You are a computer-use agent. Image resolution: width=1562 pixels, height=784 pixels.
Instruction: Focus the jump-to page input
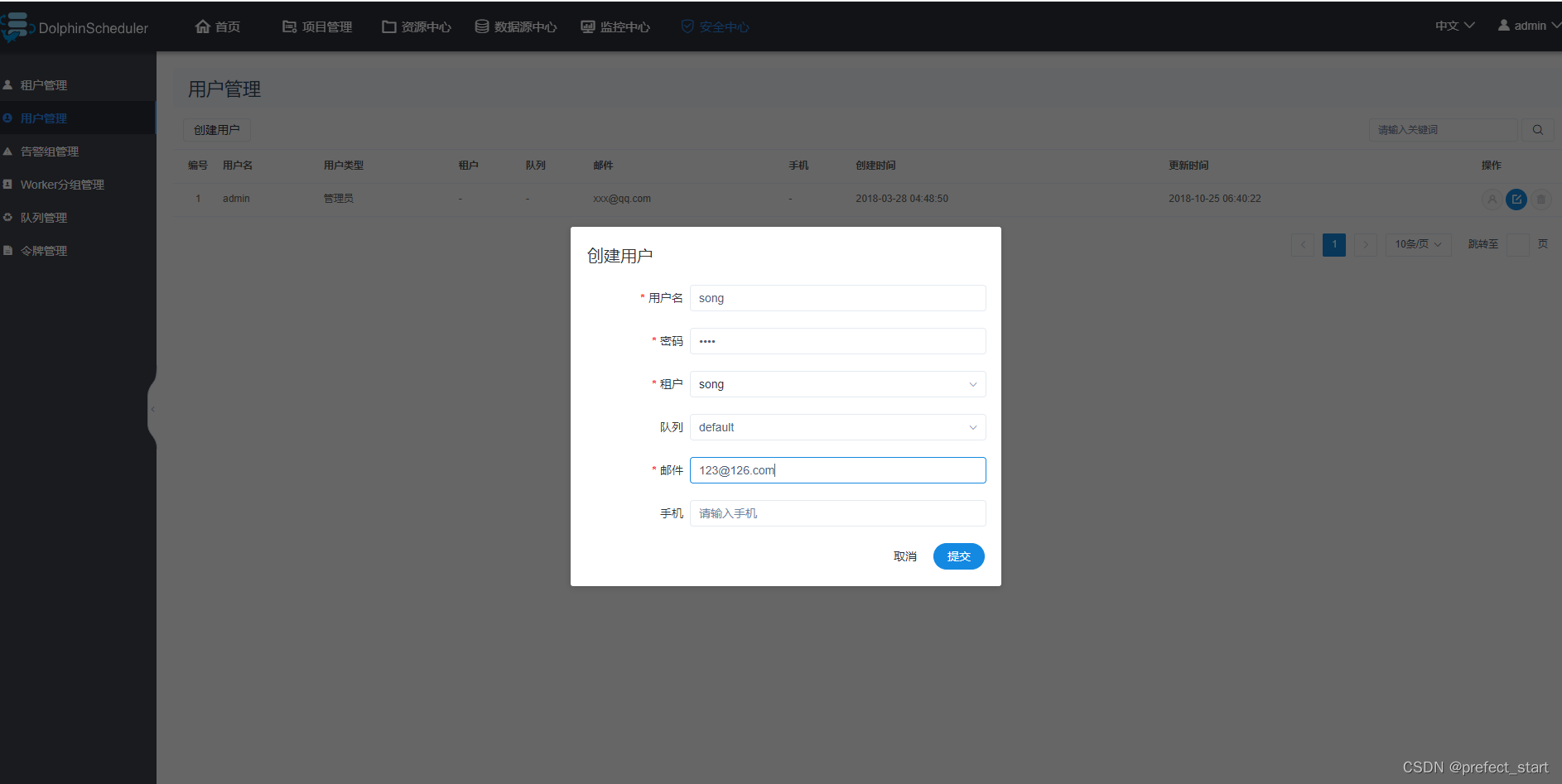click(x=1518, y=244)
